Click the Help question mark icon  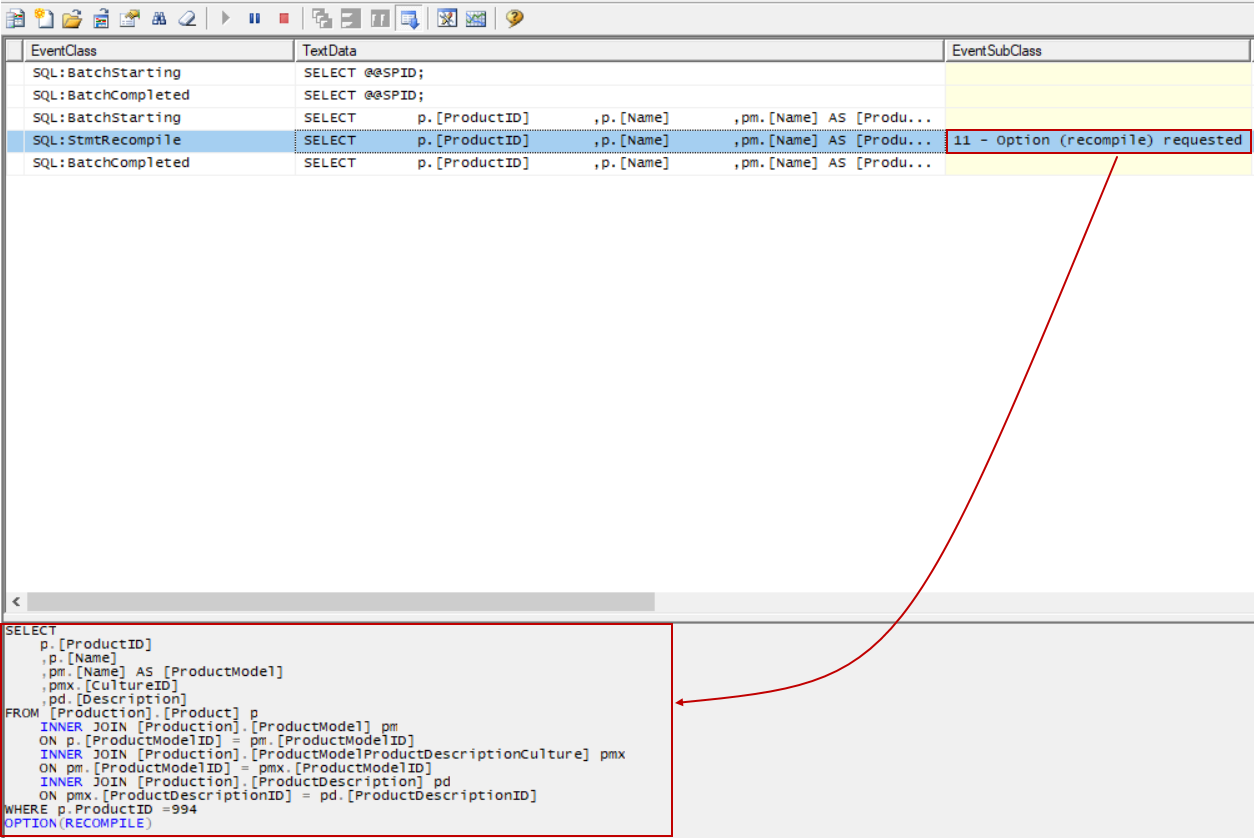click(514, 18)
